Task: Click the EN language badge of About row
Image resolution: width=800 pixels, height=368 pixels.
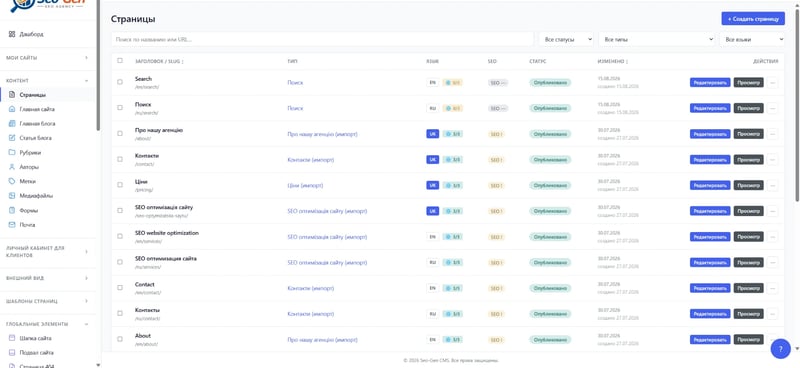Action: click(x=433, y=339)
